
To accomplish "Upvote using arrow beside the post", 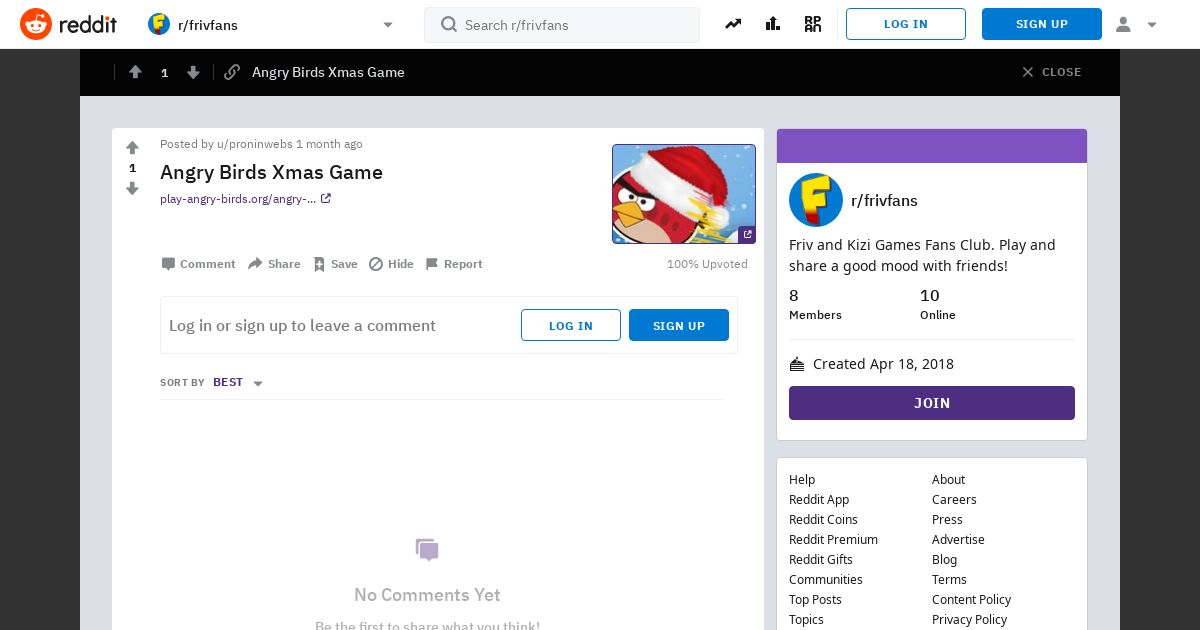I will point(132,148).
